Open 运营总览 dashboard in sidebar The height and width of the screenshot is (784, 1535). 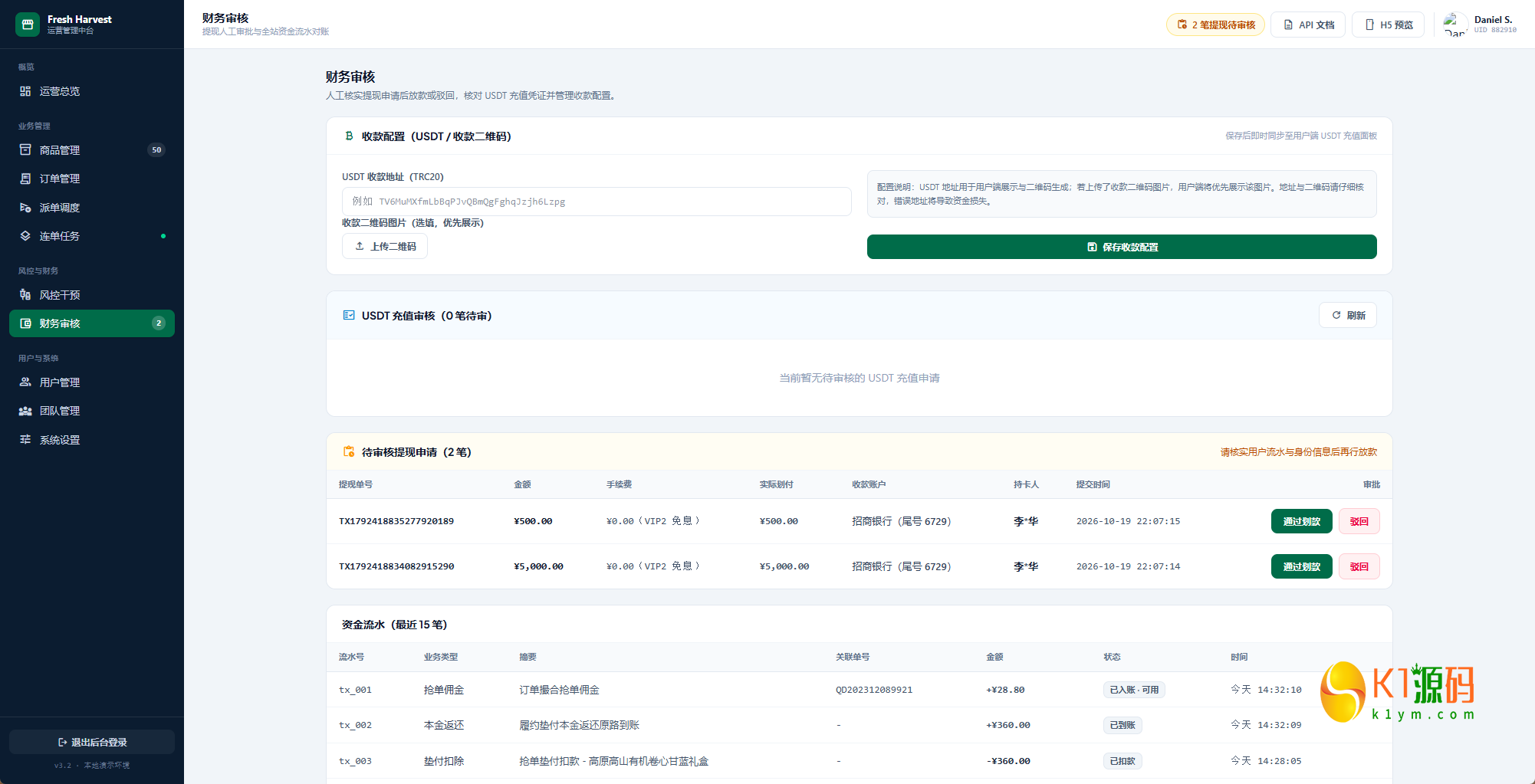[x=92, y=91]
